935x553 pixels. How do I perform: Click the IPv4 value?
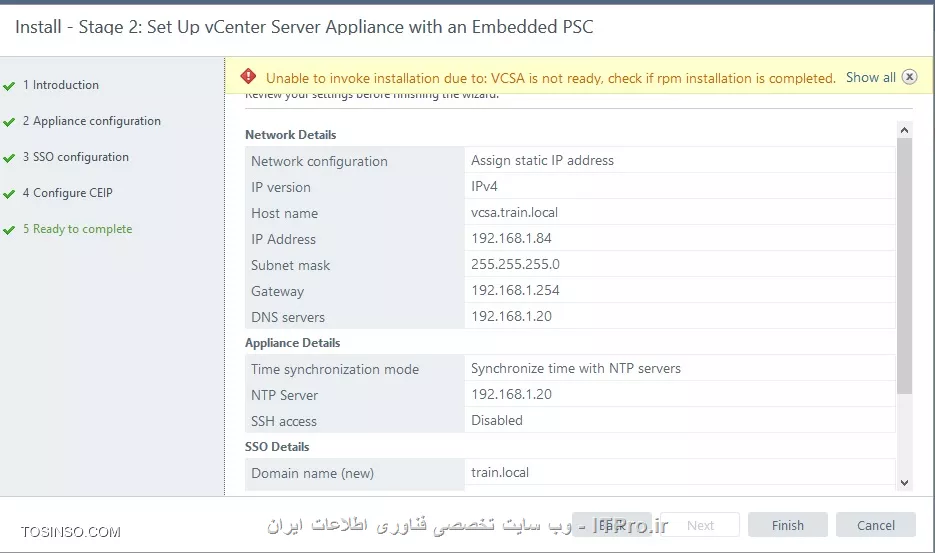(484, 187)
